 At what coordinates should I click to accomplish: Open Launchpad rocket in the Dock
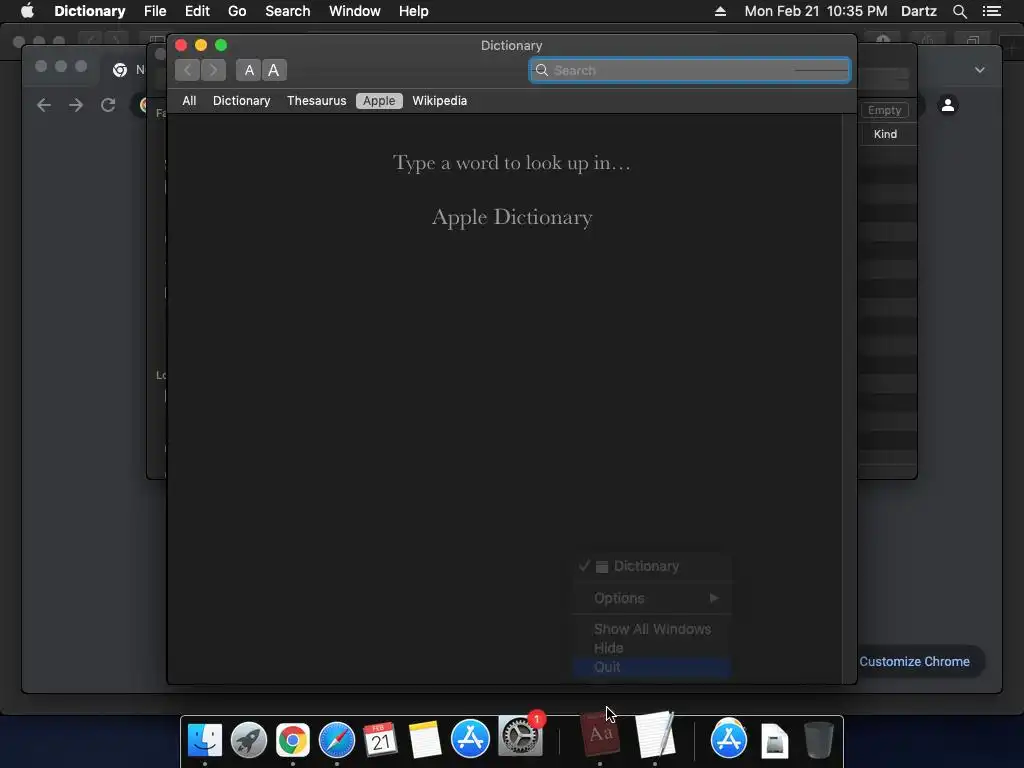tap(249, 739)
